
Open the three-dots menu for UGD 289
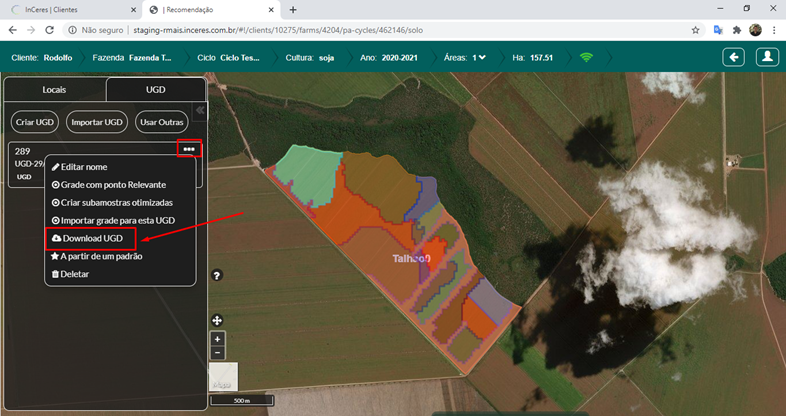189,149
